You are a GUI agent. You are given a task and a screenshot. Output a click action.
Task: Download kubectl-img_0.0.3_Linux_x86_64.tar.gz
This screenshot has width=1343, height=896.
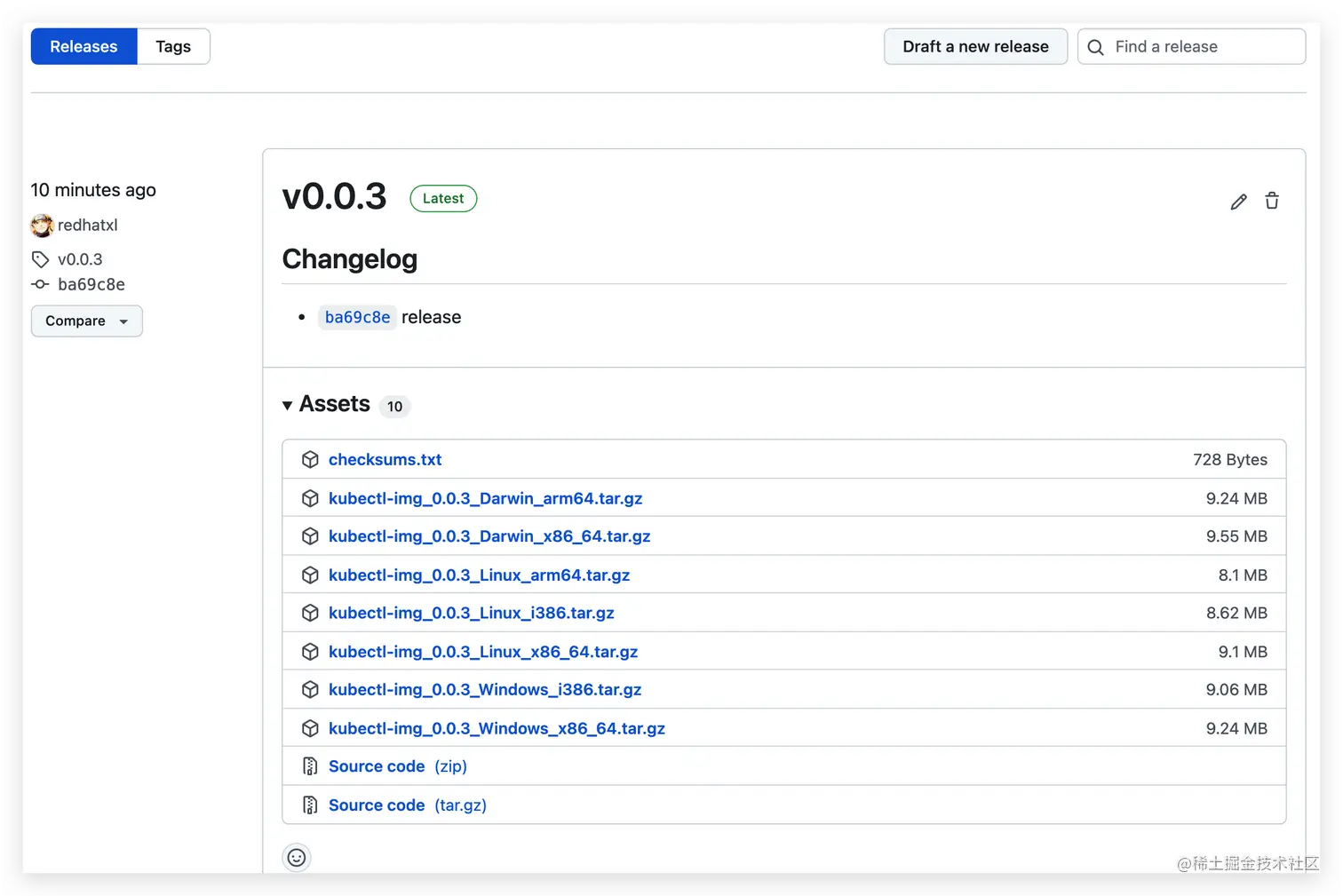tap(483, 652)
